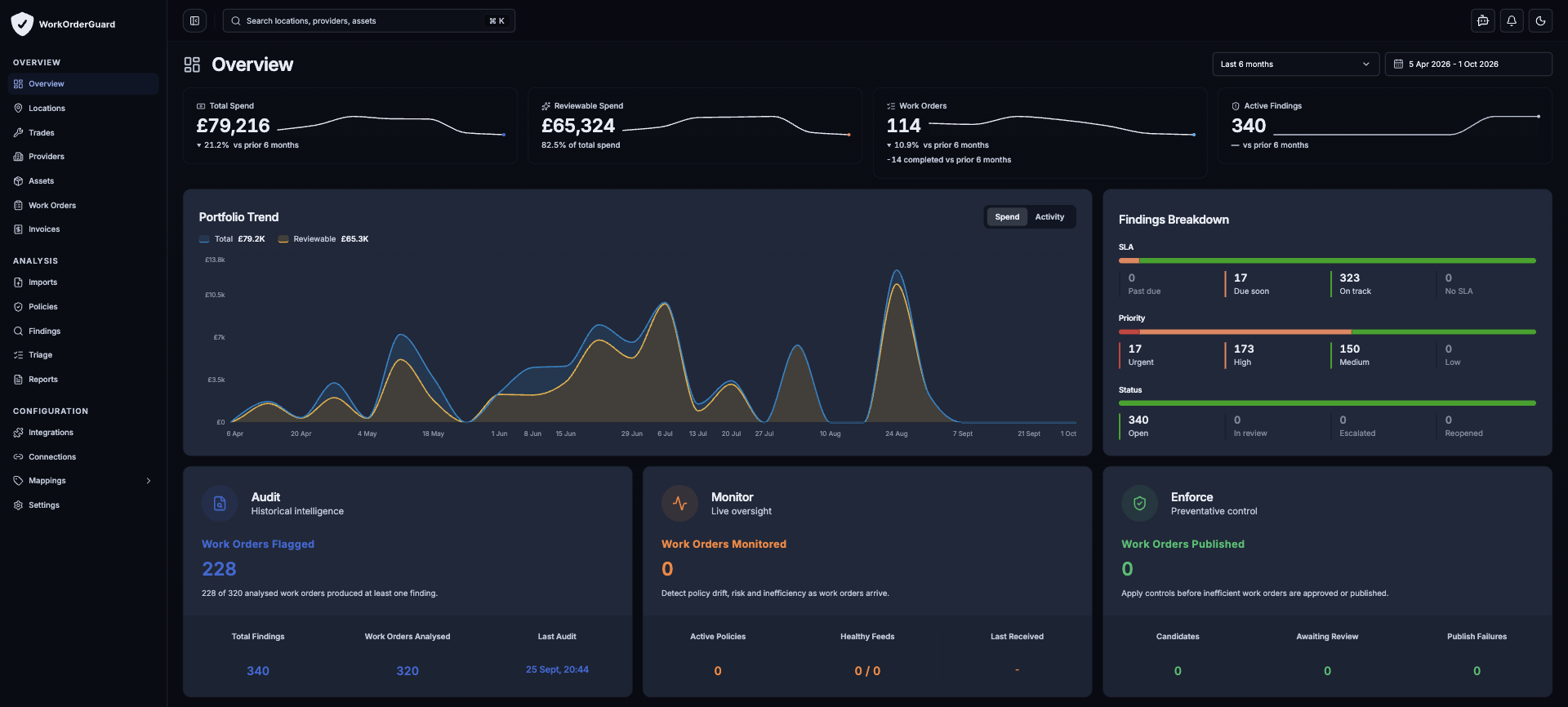Click the Work Orders clipboard icon

[18, 206]
